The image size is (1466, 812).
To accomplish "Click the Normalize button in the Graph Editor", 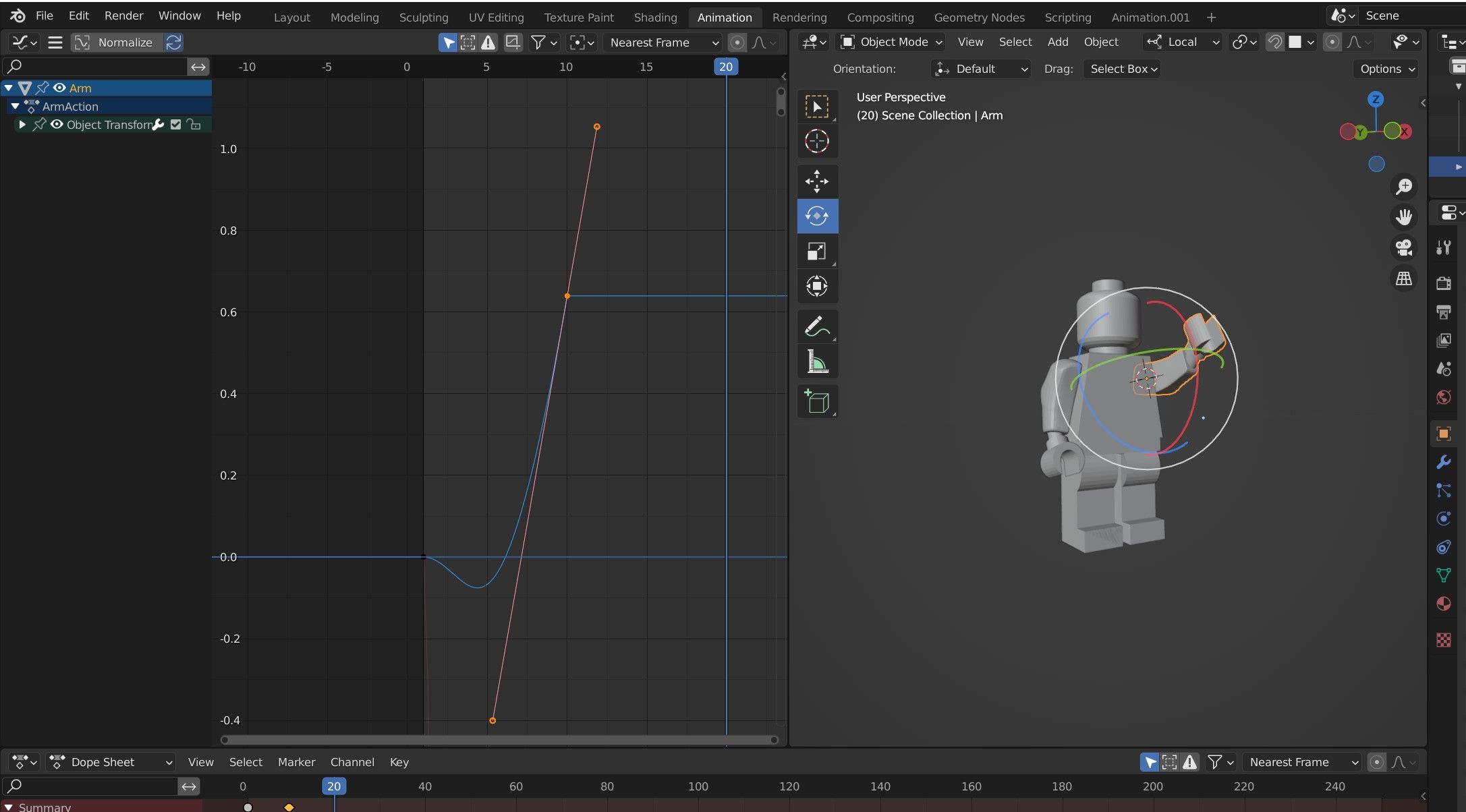I will [x=125, y=42].
